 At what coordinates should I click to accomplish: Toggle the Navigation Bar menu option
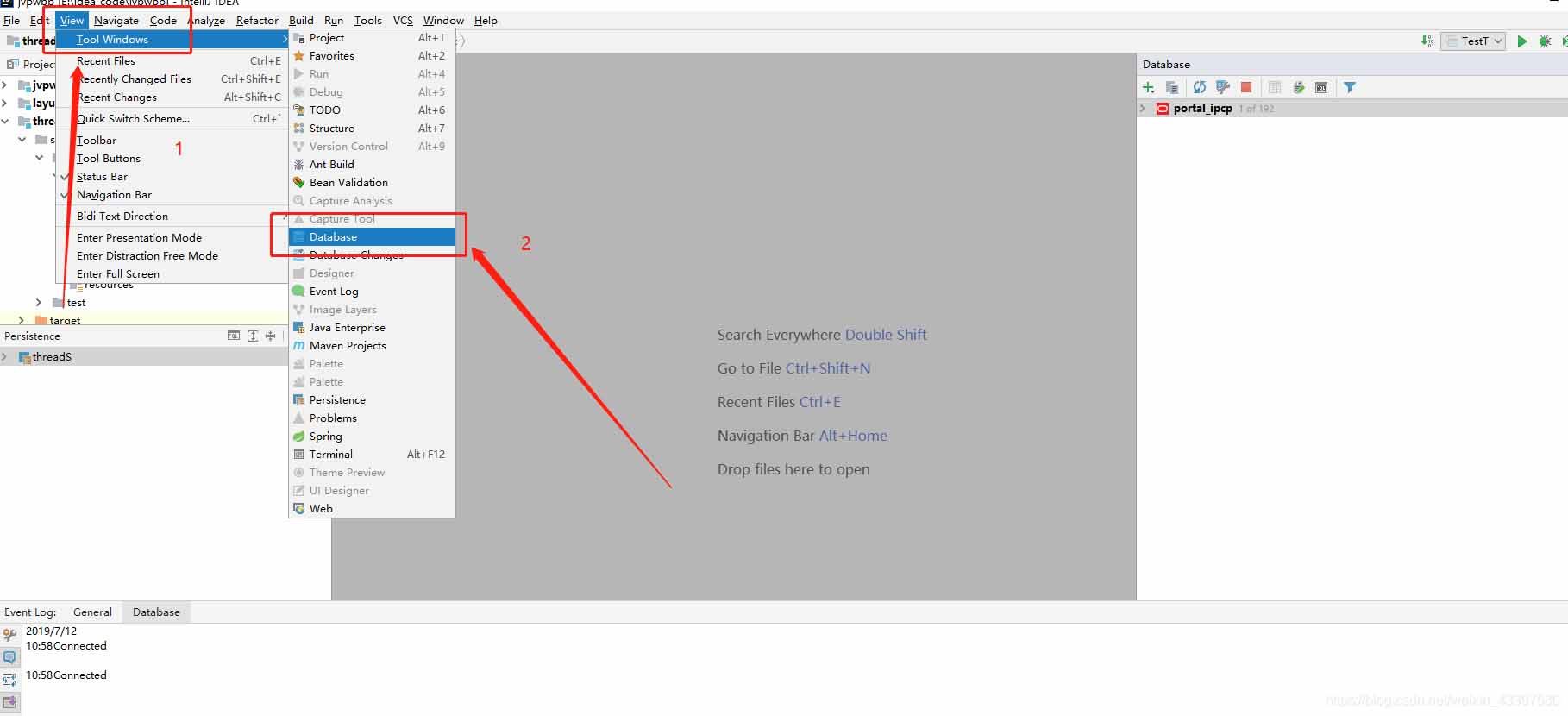point(172,195)
